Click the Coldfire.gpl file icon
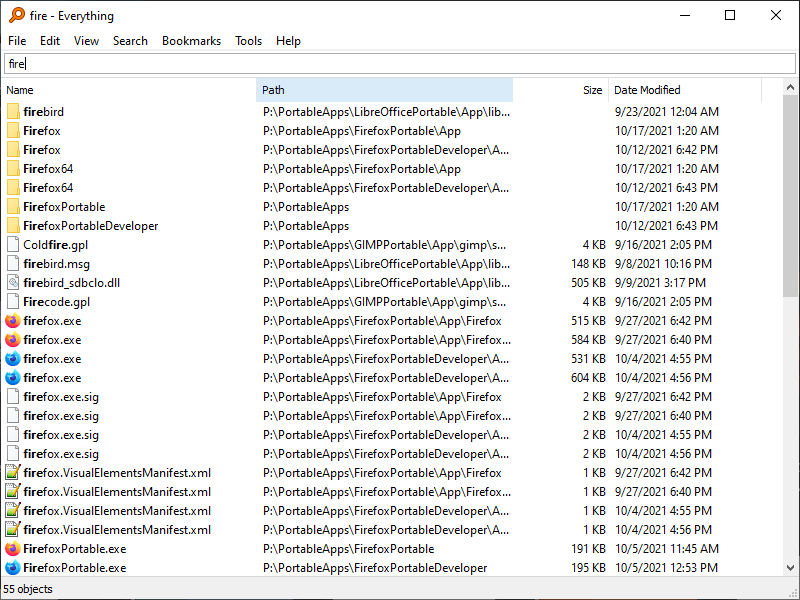 click(x=13, y=245)
